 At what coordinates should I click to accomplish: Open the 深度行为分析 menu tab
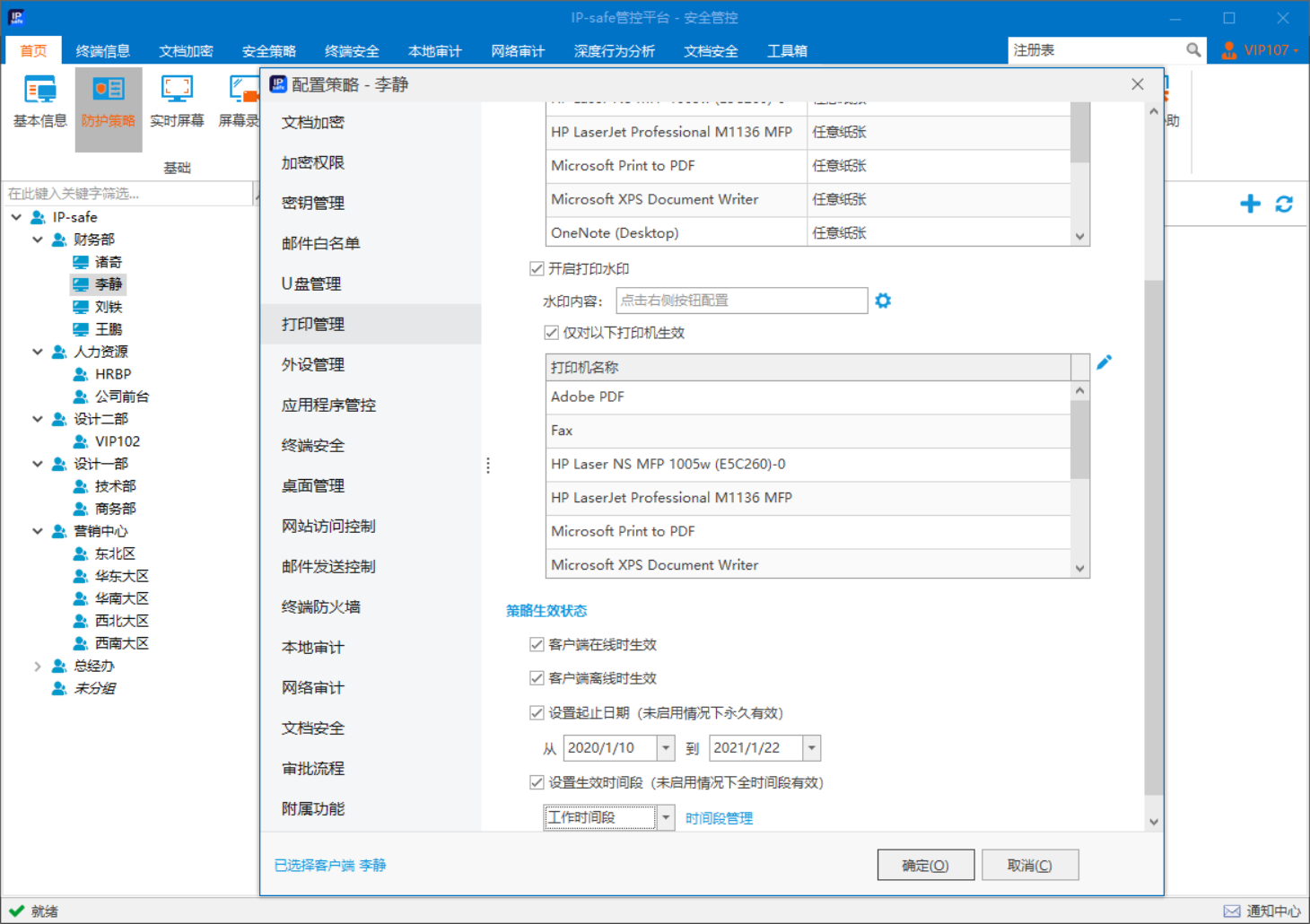(x=615, y=51)
